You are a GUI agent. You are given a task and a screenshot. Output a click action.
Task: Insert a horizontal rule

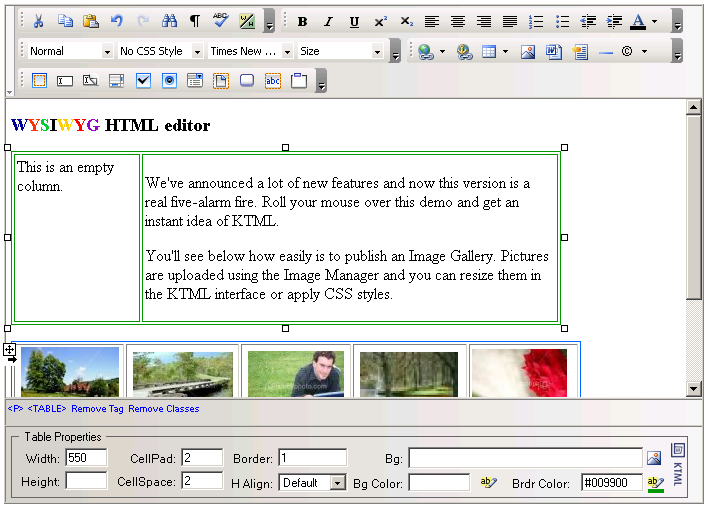(606, 53)
